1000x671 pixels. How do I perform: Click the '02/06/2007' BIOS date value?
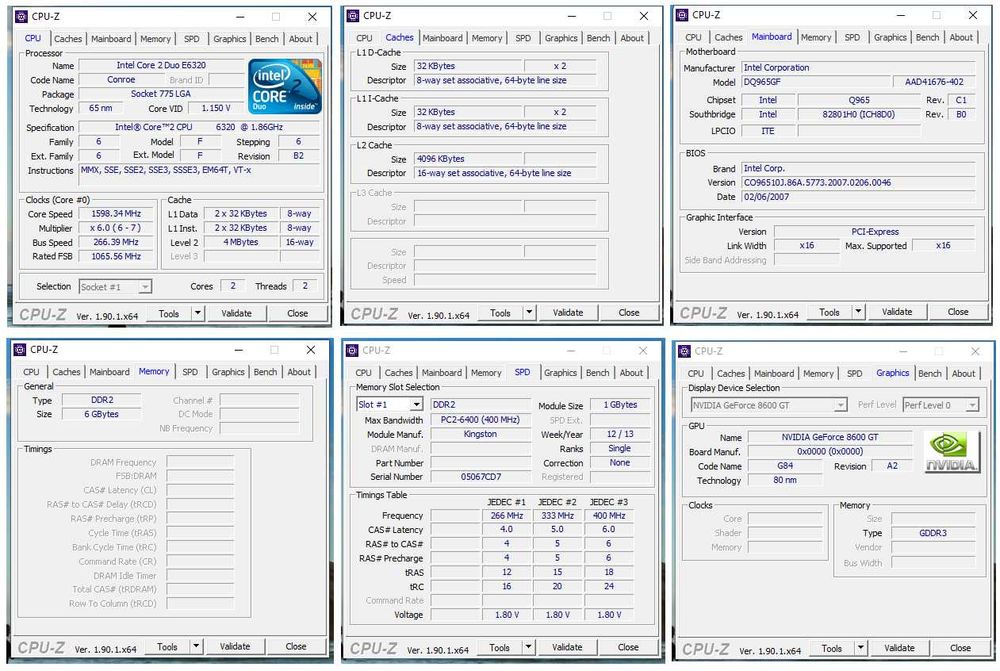(x=858, y=197)
